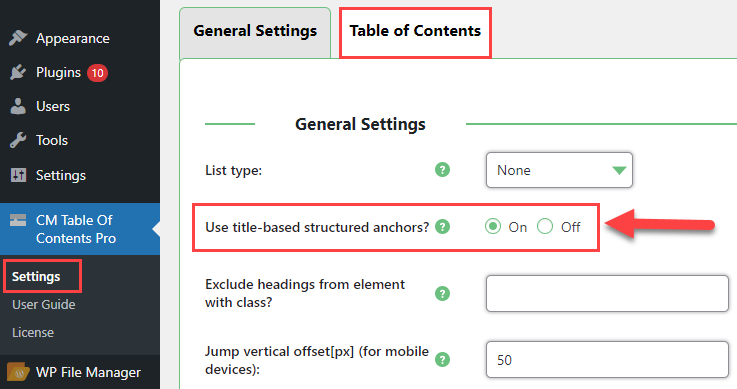The height and width of the screenshot is (389, 737).
Task: Switch to the Table of Contents tab
Action: click(x=415, y=31)
